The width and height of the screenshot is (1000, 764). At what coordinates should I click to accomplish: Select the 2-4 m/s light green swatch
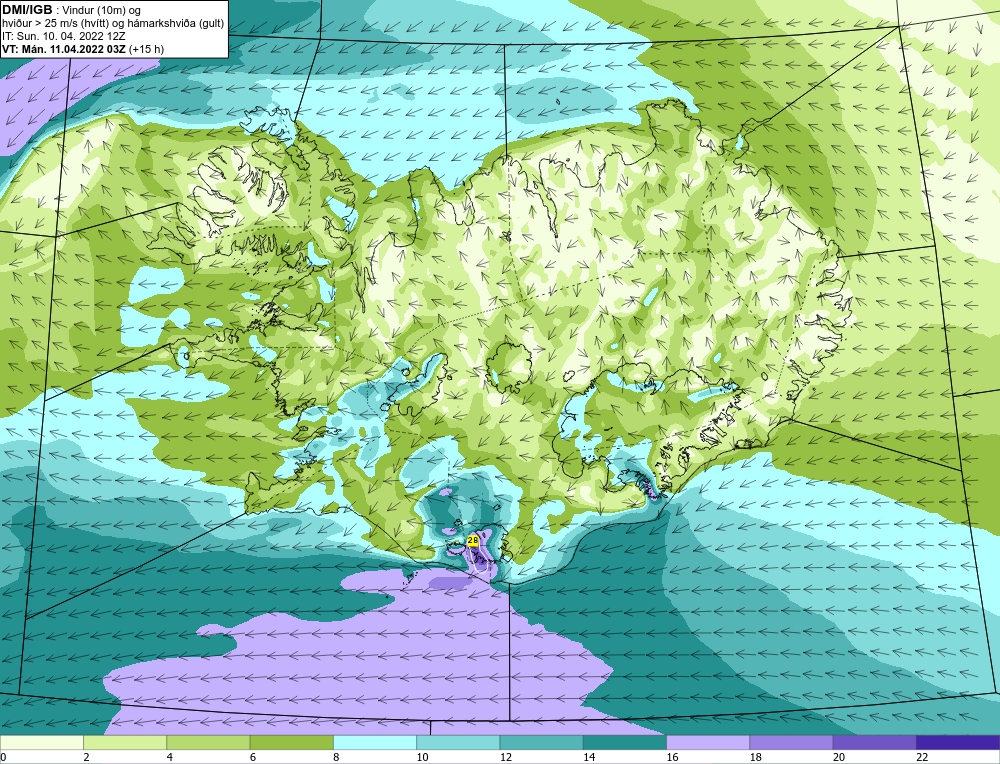pyautogui.click(x=125, y=743)
